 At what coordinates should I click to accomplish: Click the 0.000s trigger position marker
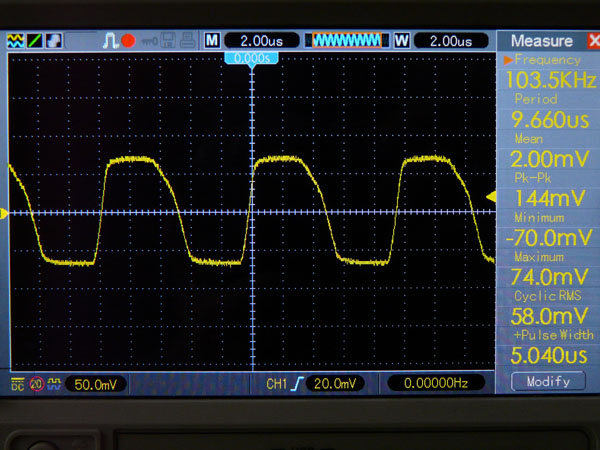[253, 58]
